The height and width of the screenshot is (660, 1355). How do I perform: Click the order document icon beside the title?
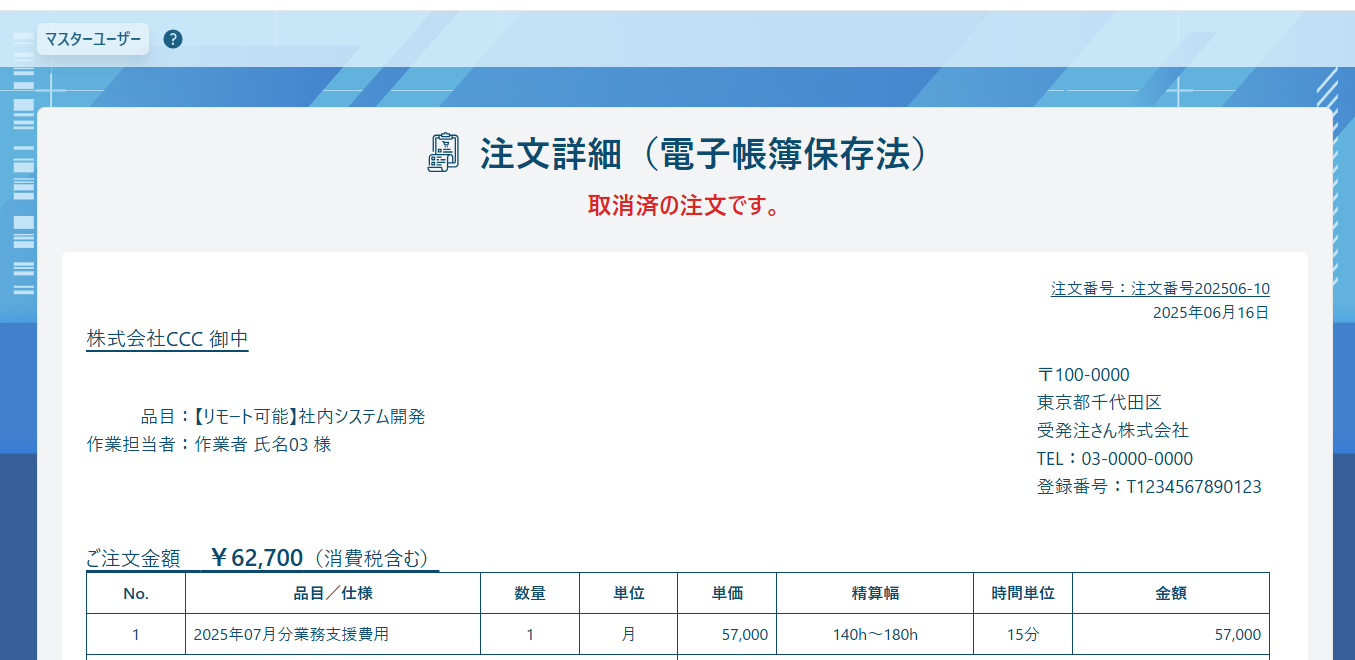pos(444,153)
